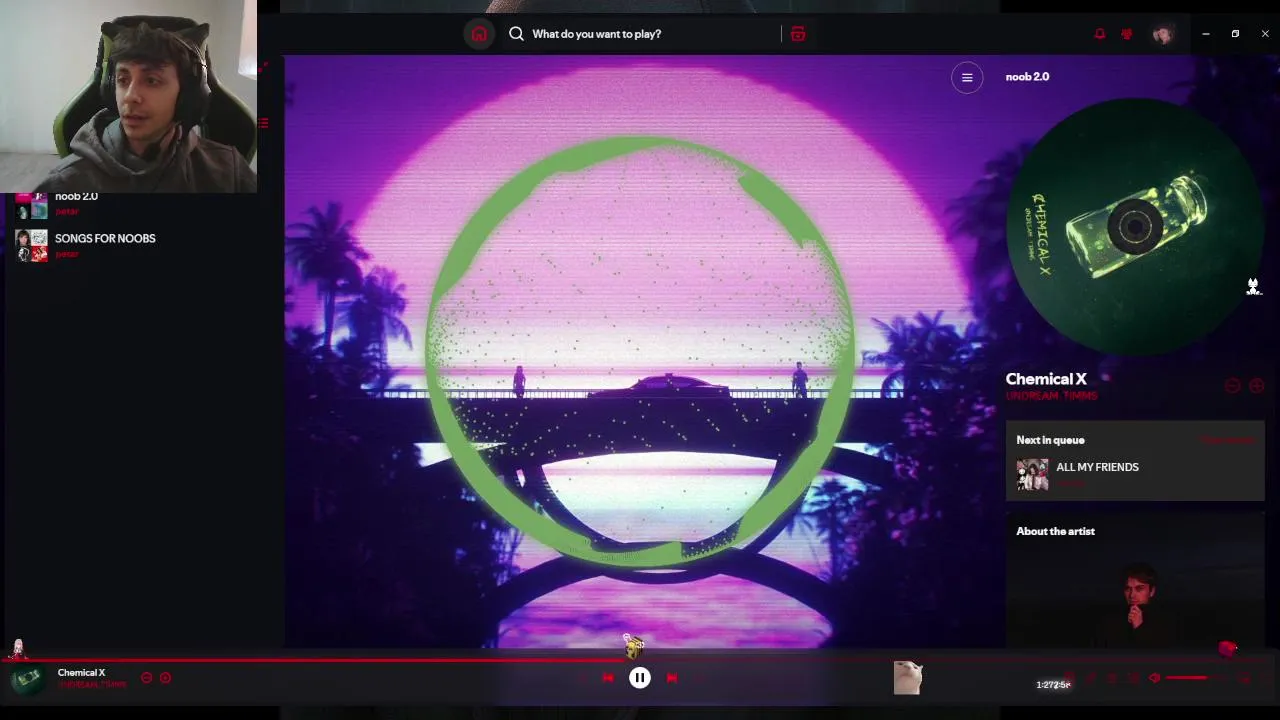Skip to the previous track
This screenshot has height=720, width=1280.
tap(608, 678)
